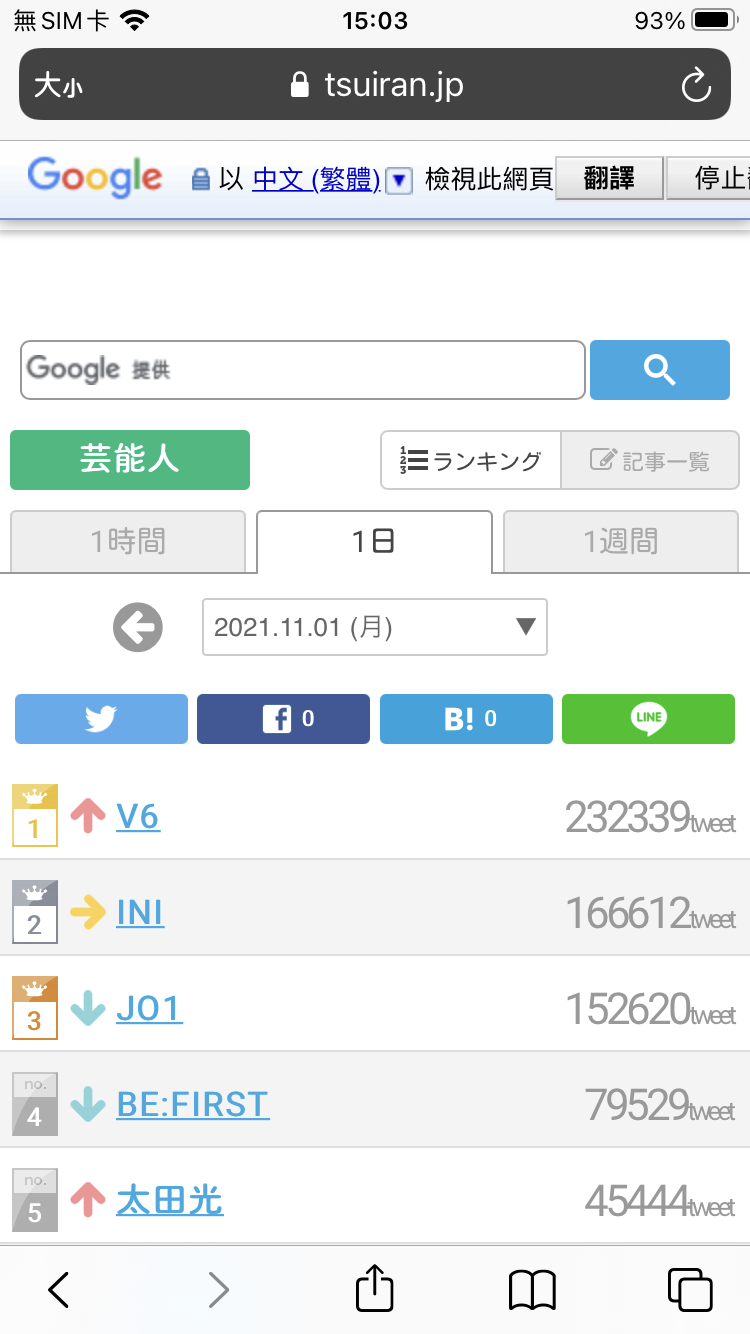Click the 152620 tweet count
The width and height of the screenshot is (750, 1334).
click(x=650, y=1010)
